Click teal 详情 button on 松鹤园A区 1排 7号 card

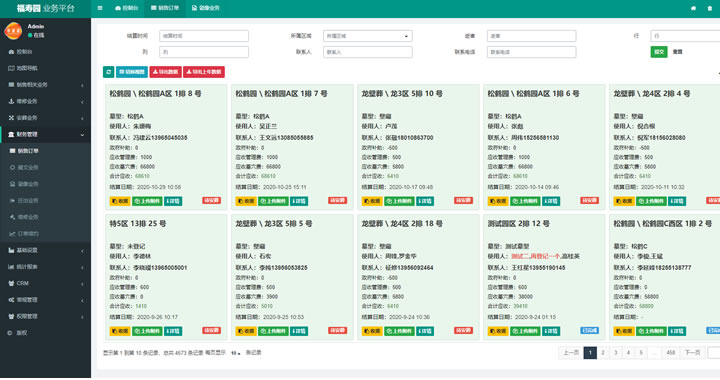pos(299,201)
